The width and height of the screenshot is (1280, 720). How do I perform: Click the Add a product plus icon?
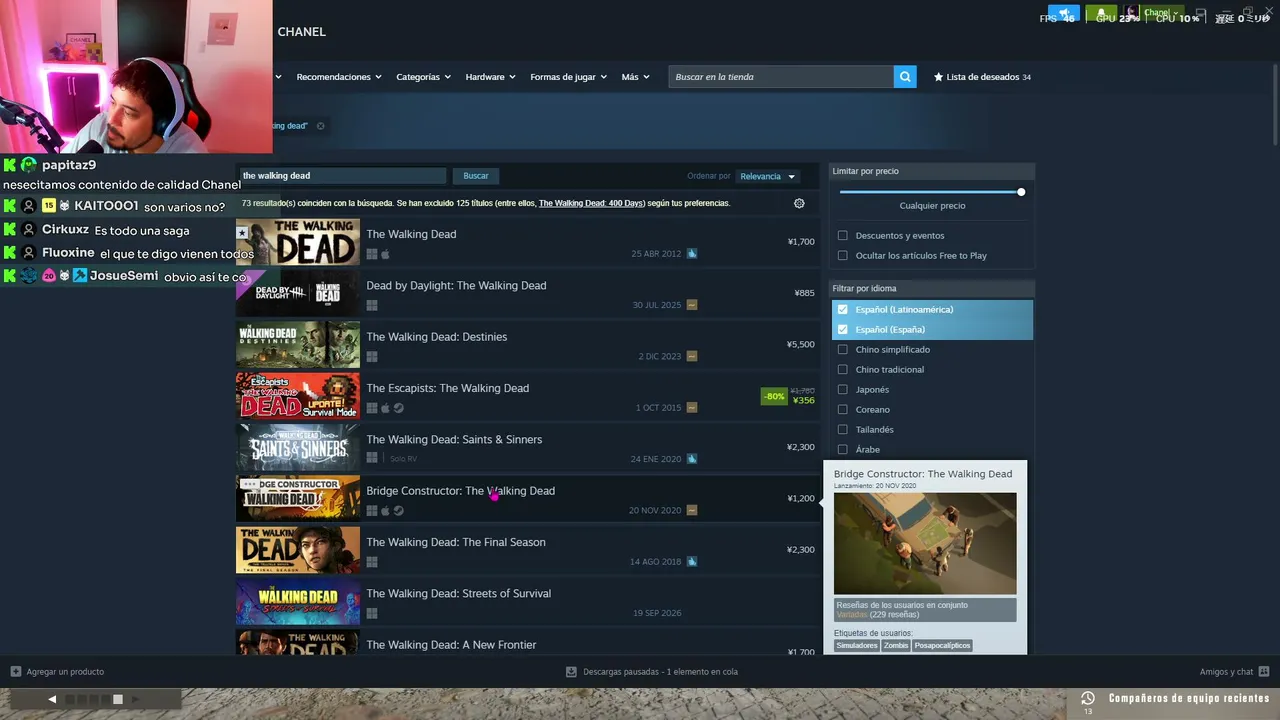[x=16, y=672]
